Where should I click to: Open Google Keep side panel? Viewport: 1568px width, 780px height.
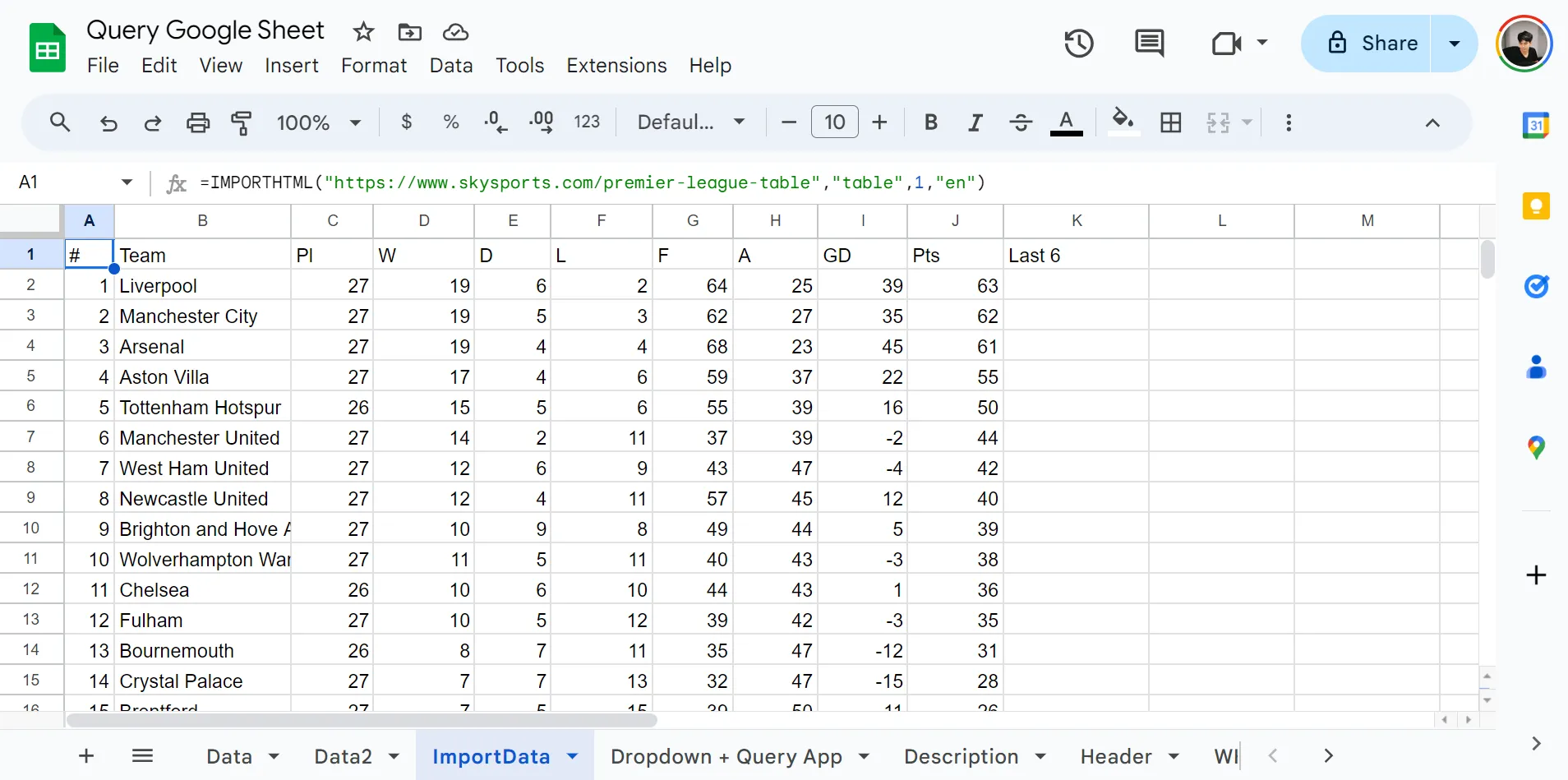point(1536,205)
